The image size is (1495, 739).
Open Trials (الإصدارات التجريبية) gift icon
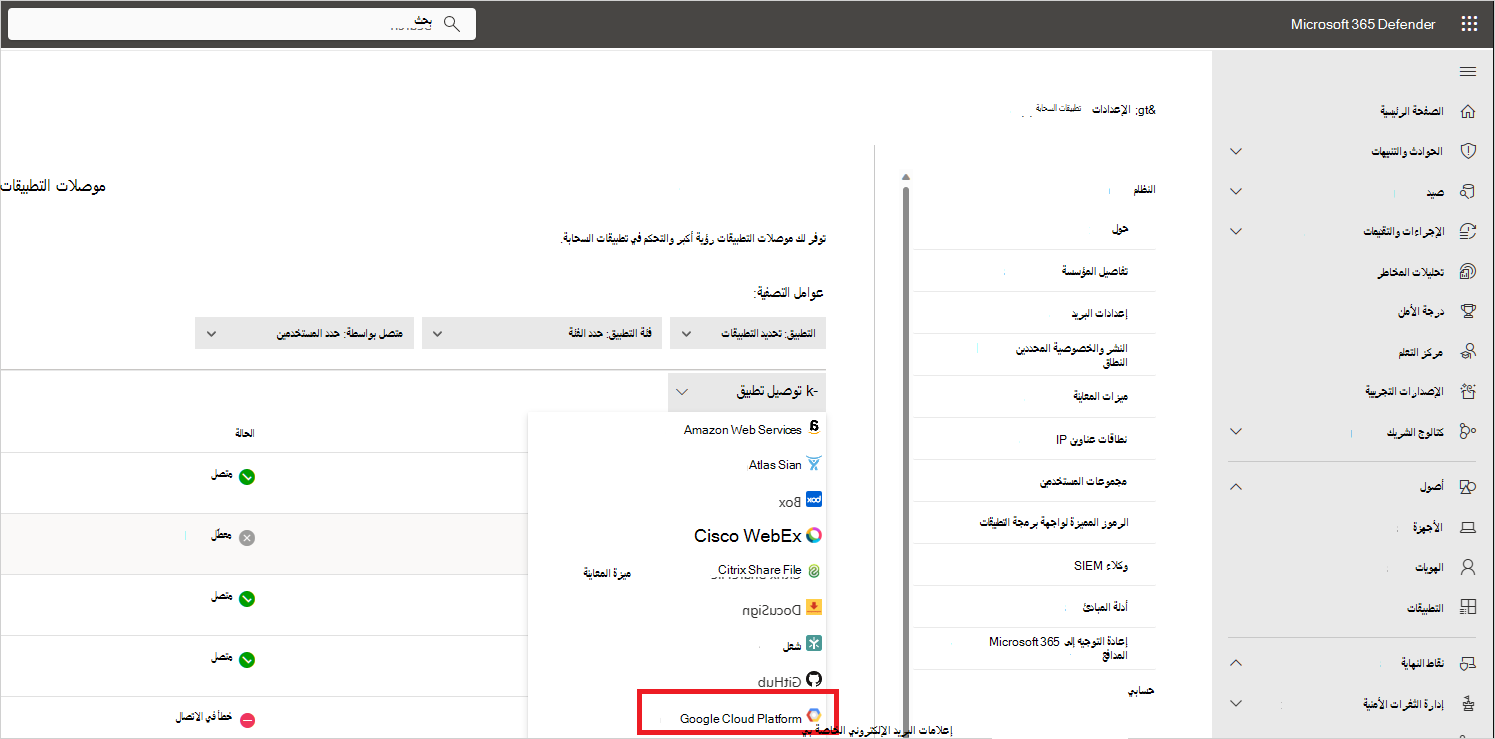(1468, 391)
